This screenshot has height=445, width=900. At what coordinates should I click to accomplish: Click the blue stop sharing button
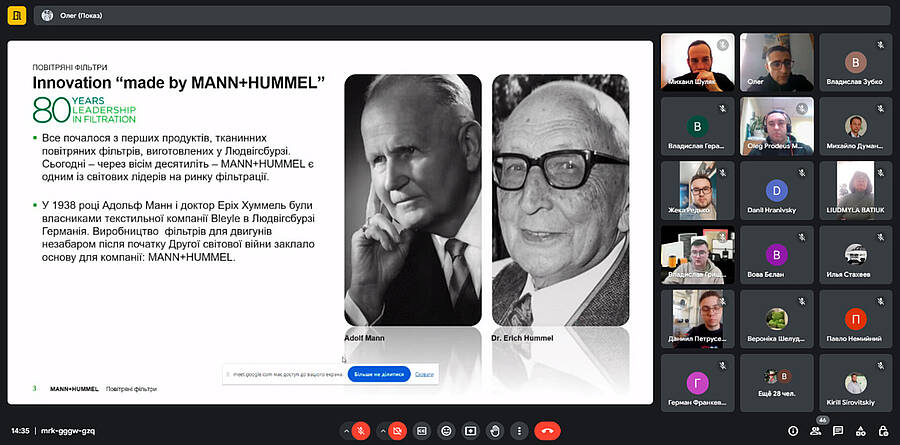click(379, 374)
